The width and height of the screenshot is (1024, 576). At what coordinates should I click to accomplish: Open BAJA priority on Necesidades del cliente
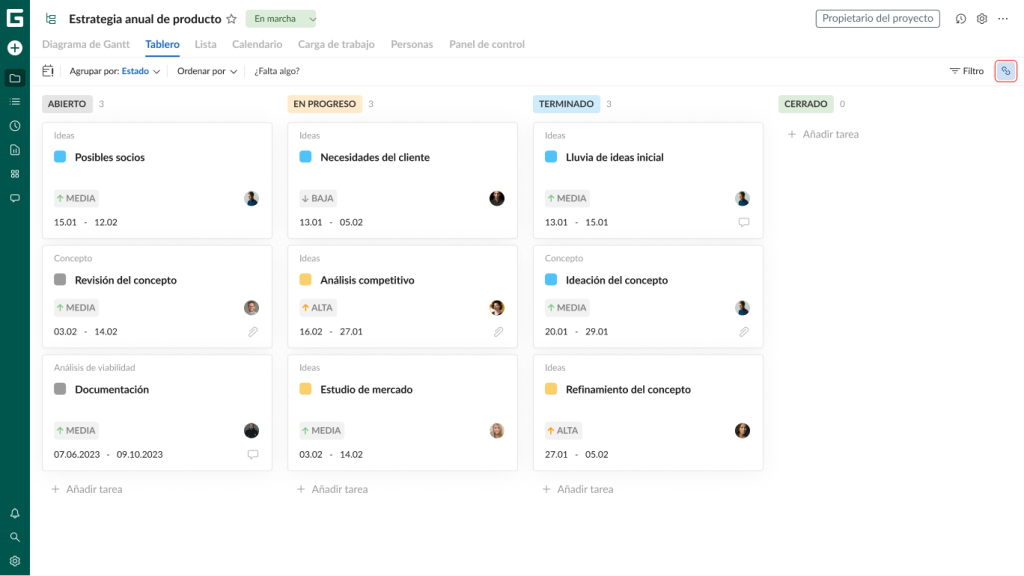tap(318, 199)
